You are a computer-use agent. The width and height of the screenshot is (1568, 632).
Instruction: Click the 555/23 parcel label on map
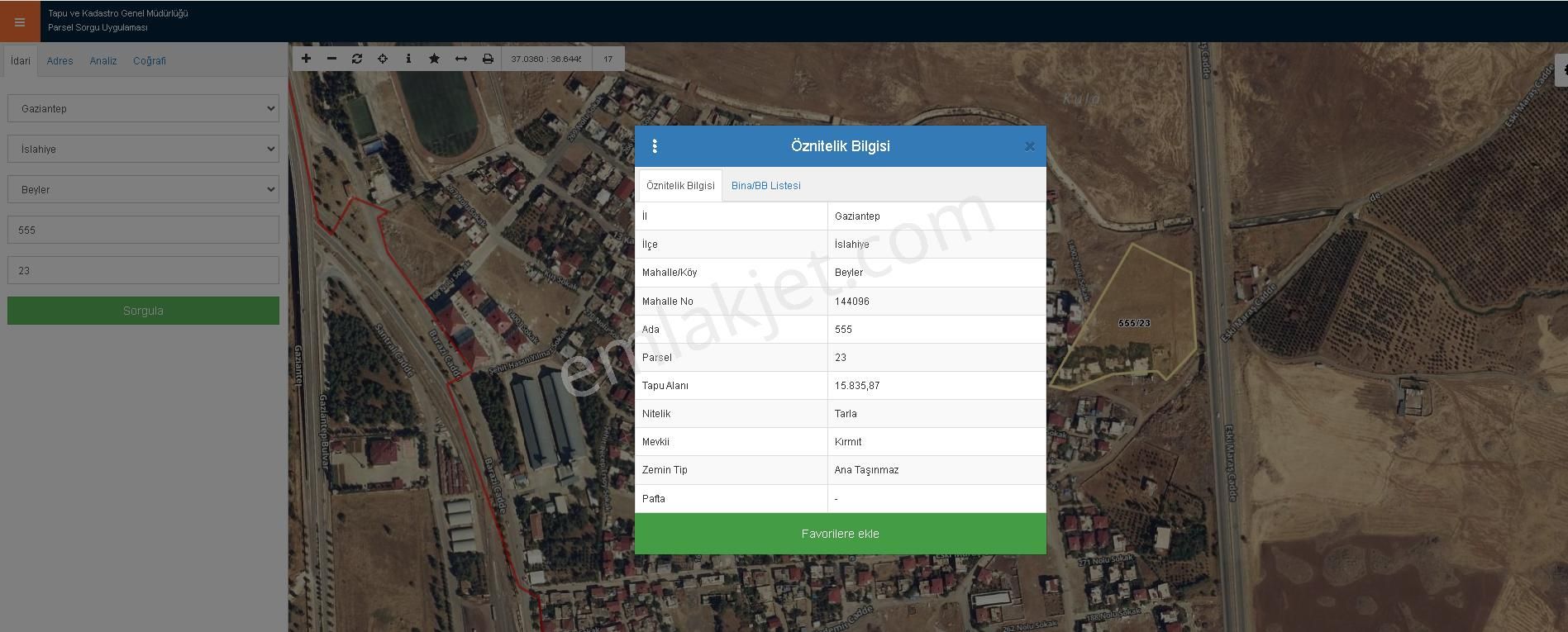(x=1133, y=323)
